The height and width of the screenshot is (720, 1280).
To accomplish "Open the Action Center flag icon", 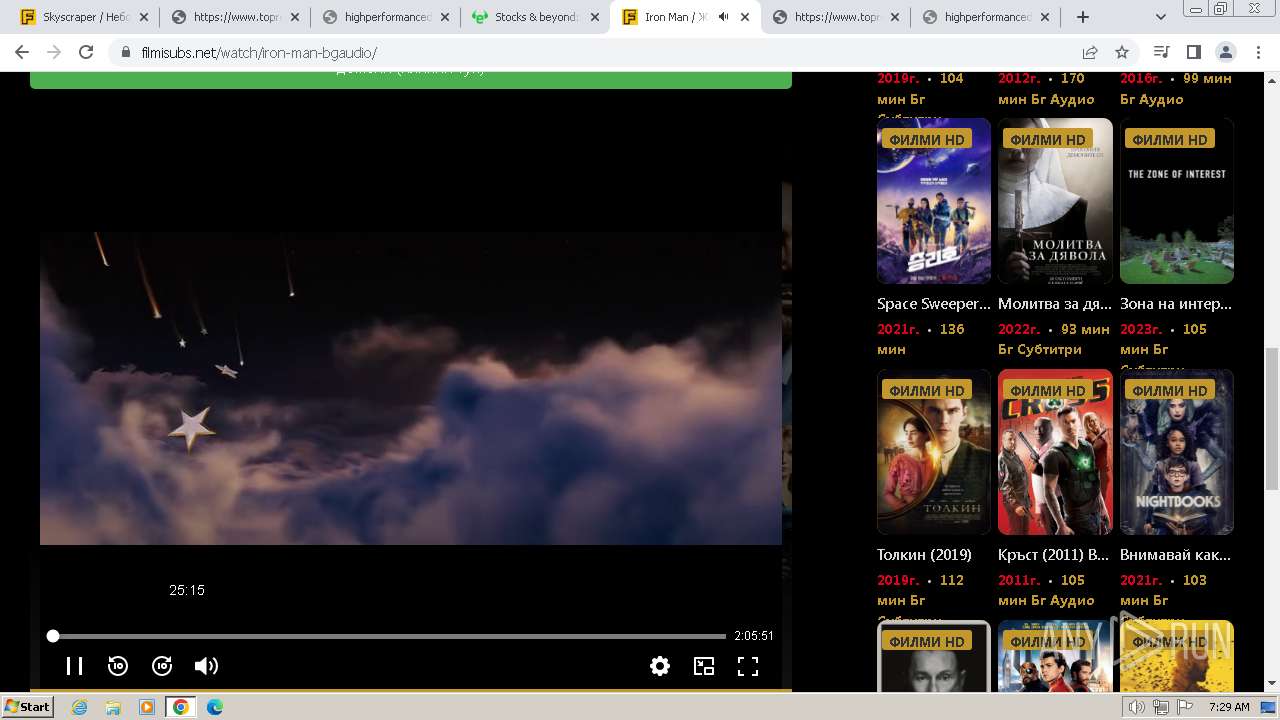I will point(1185,707).
